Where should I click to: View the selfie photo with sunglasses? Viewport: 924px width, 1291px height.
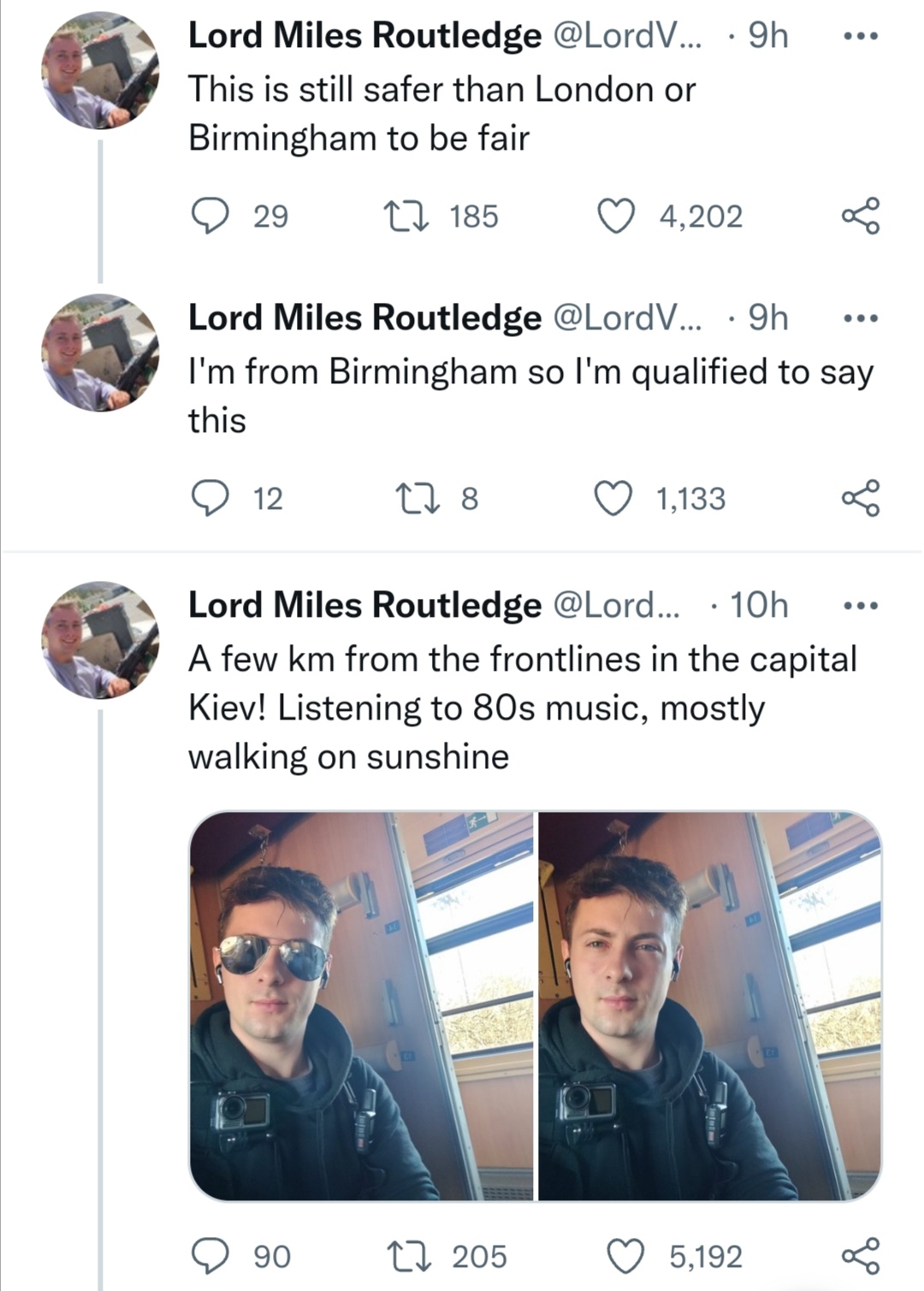pyautogui.click(x=361, y=1006)
